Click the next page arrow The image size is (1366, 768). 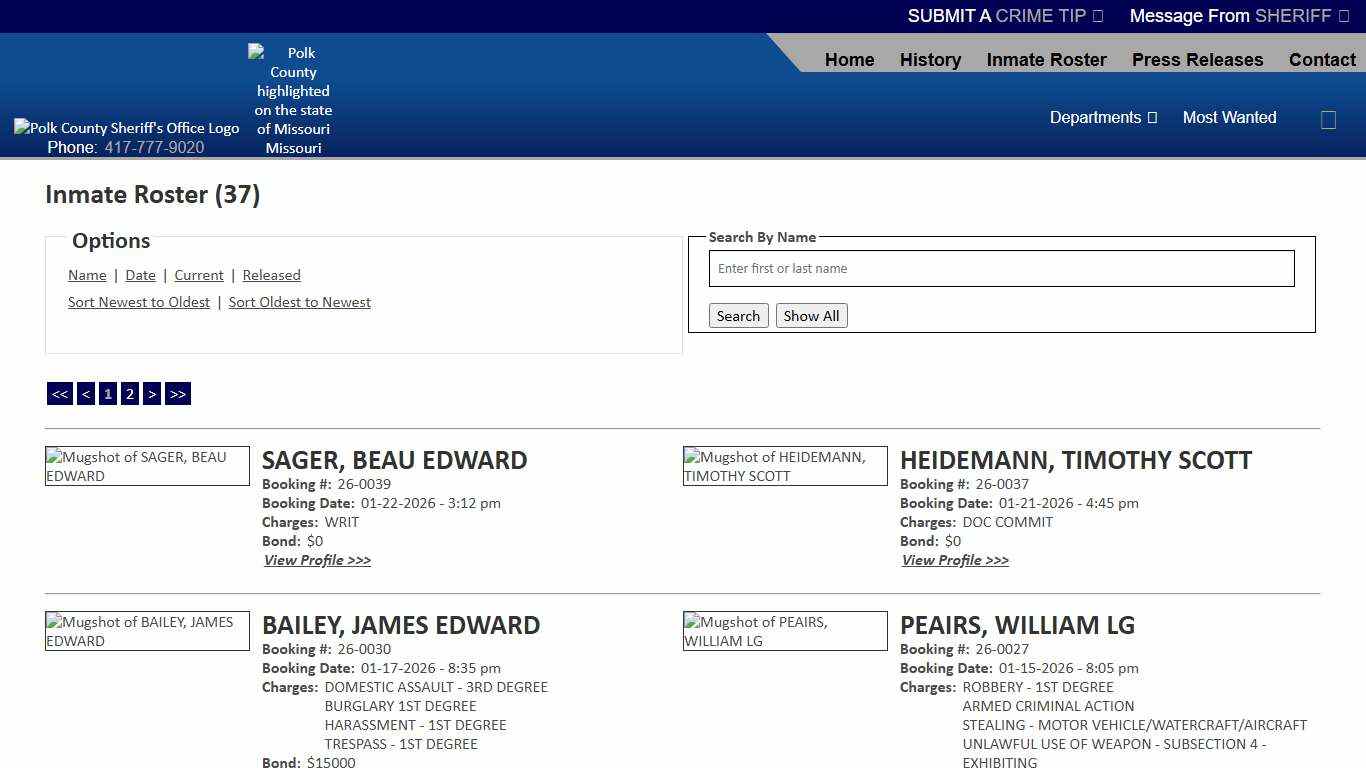(x=151, y=393)
